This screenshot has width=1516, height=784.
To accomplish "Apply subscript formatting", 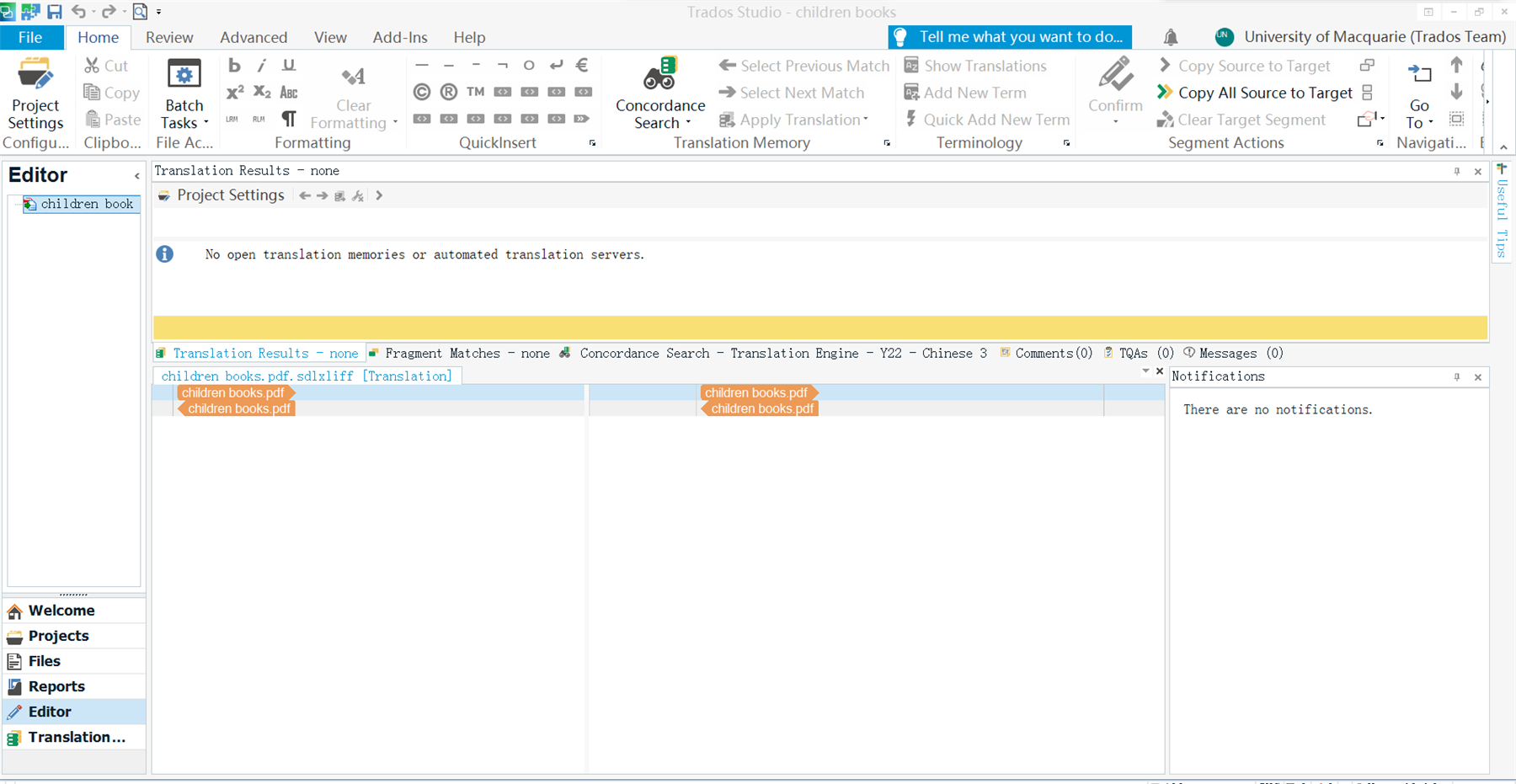I will pos(262,92).
